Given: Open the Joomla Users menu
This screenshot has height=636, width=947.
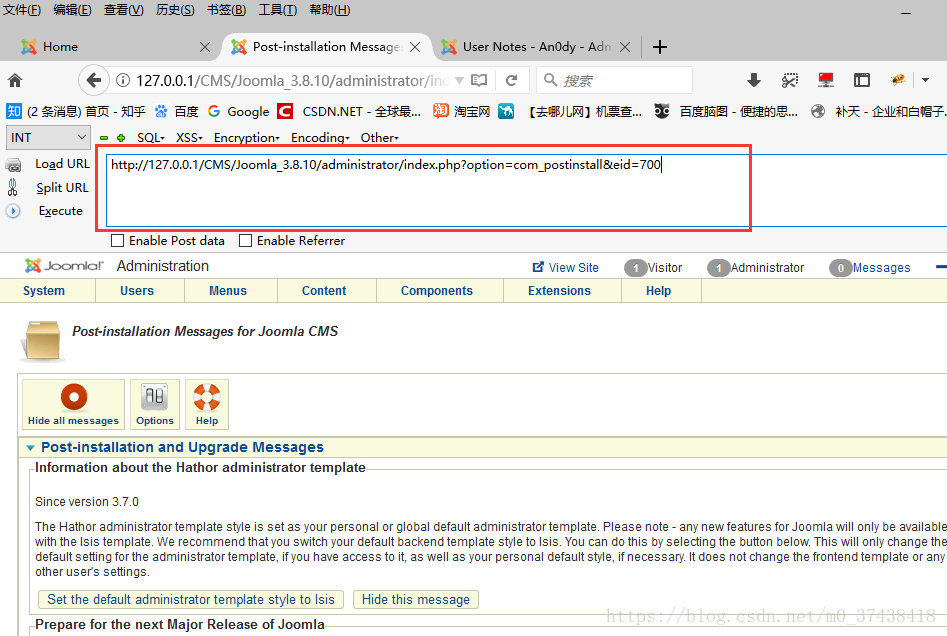Looking at the screenshot, I should tap(137, 291).
